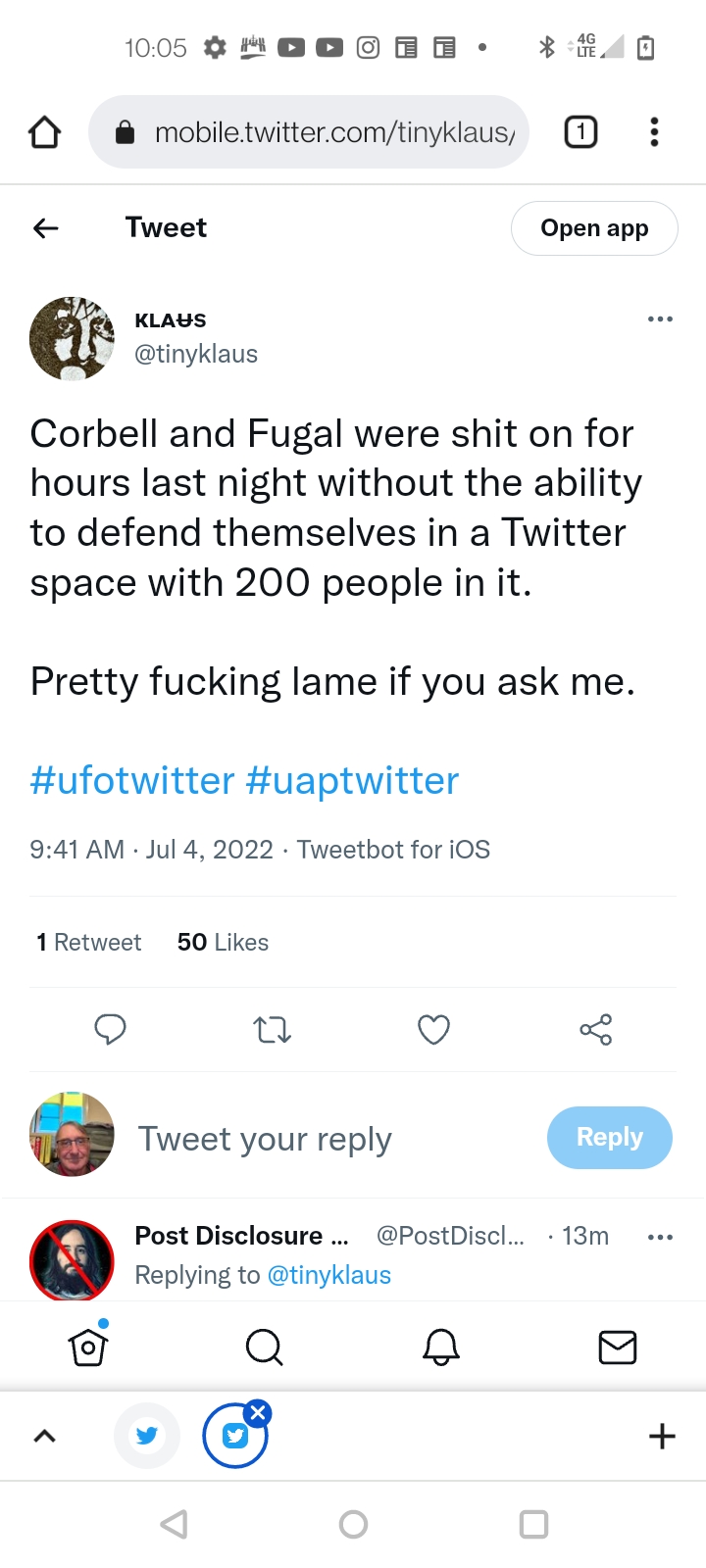Close the active Twitter tab
706x1568 pixels.
tap(258, 1412)
